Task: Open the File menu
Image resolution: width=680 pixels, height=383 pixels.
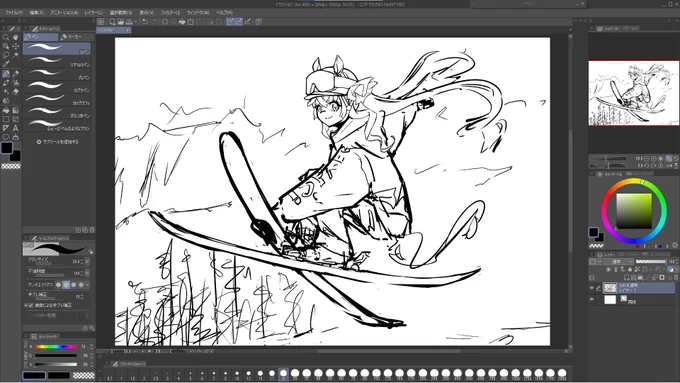Action: (14, 13)
